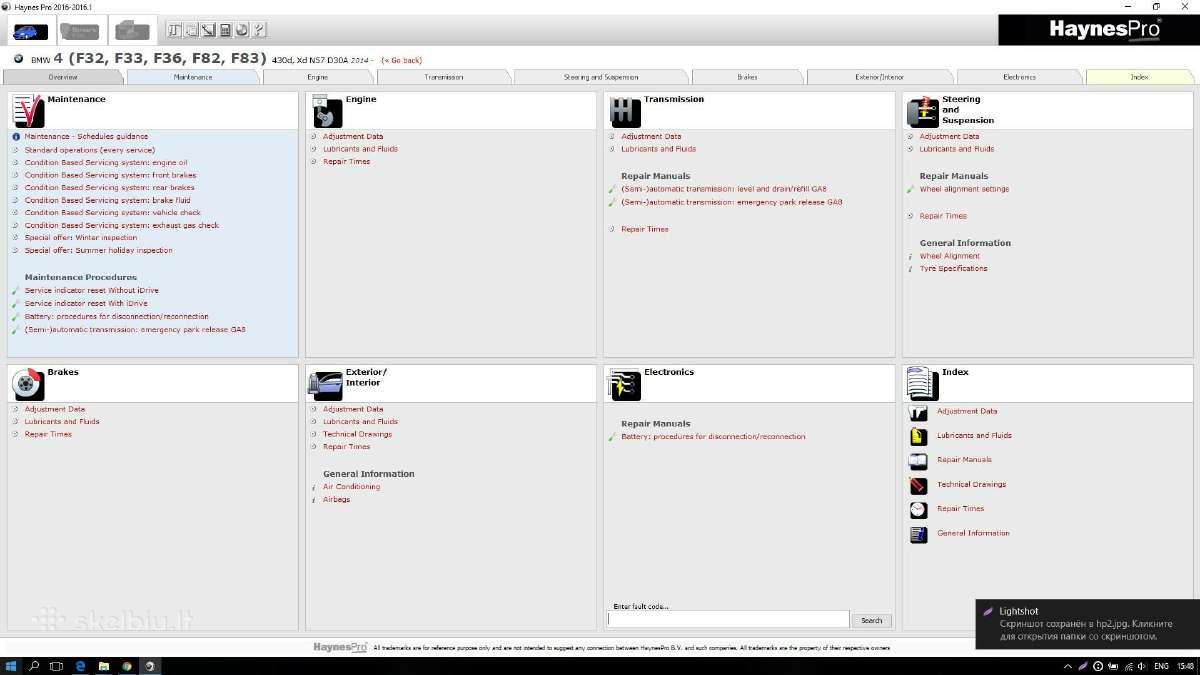This screenshot has width=1200, height=675.
Task: Click the Go back link
Action: click(402, 60)
